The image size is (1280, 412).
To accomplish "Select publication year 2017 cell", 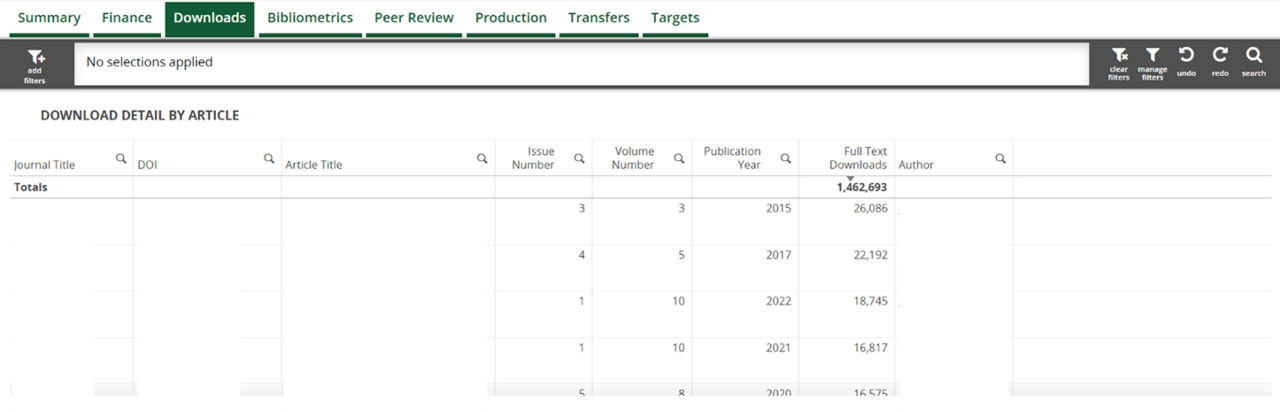I will [x=779, y=255].
